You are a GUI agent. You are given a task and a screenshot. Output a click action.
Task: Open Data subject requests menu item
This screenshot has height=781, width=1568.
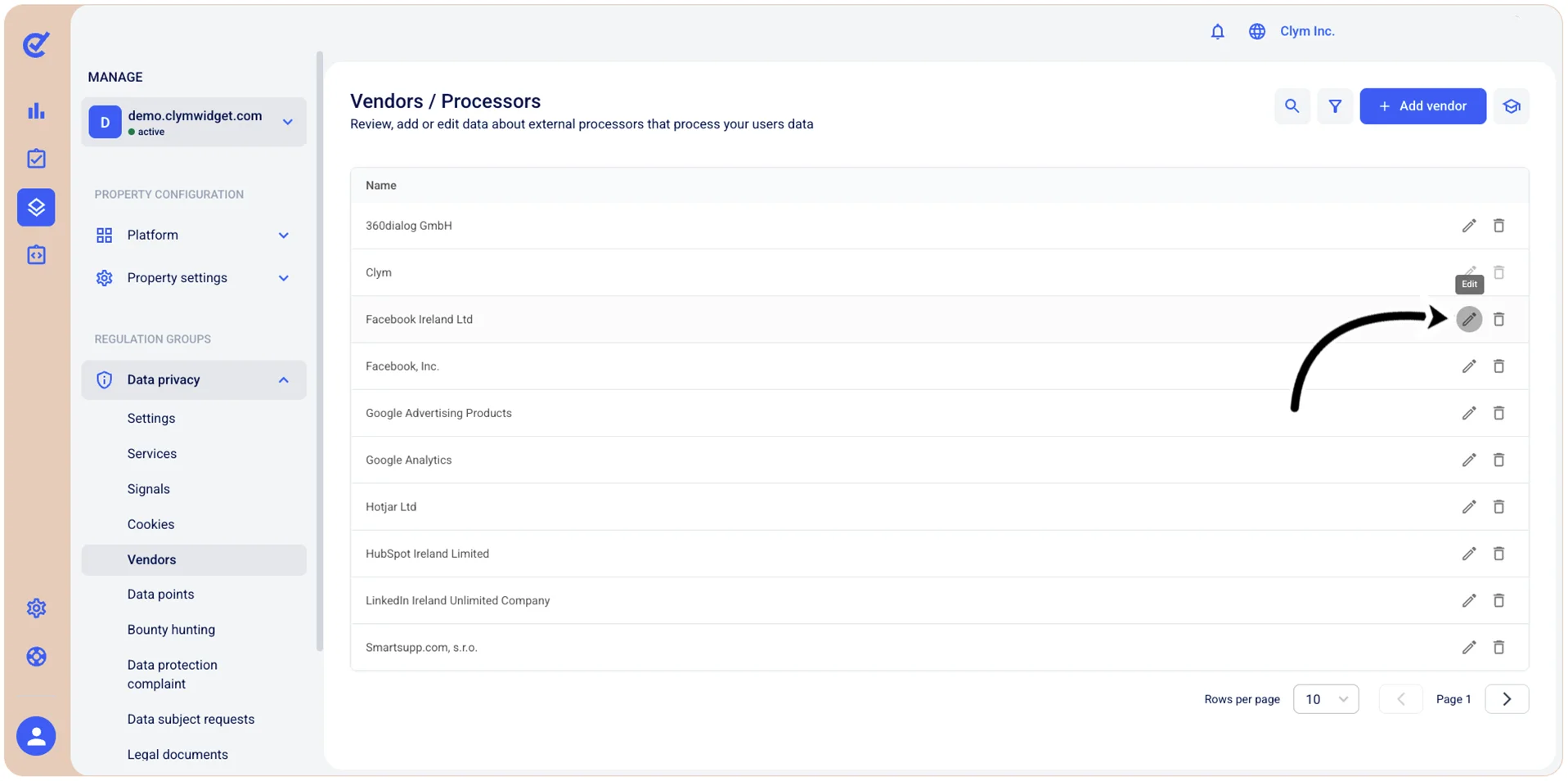(x=191, y=720)
